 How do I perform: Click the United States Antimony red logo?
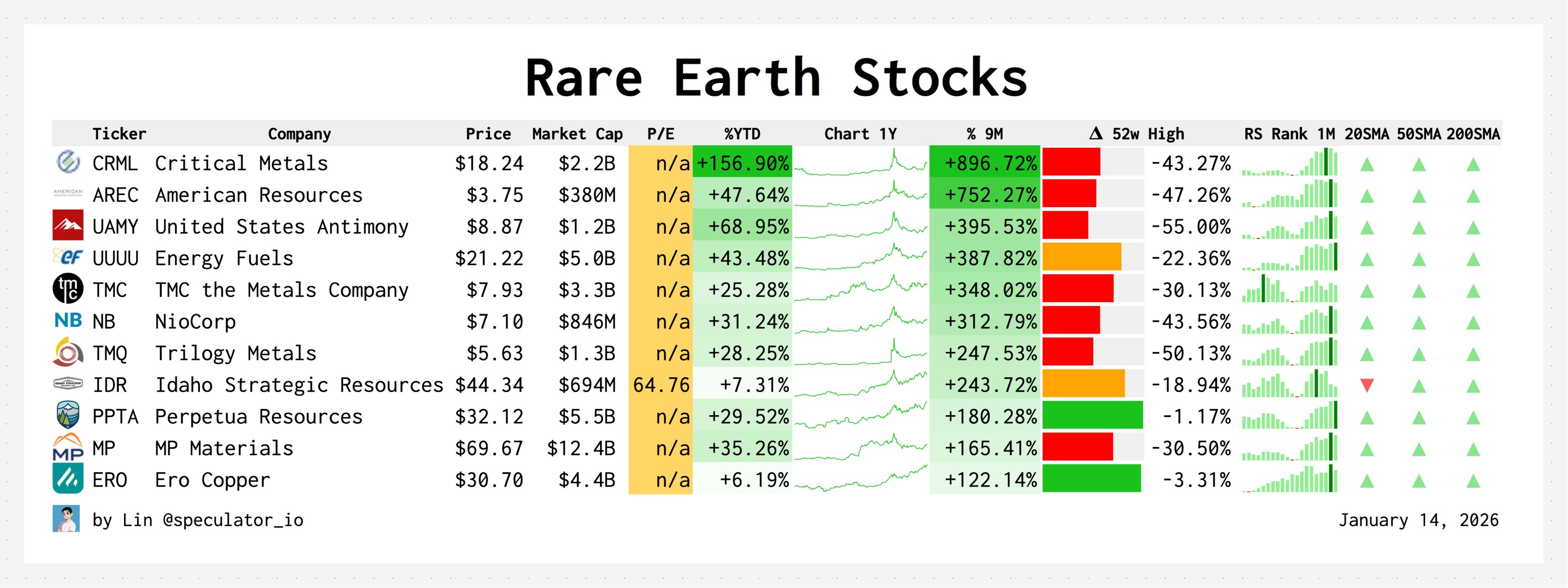point(68,226)
